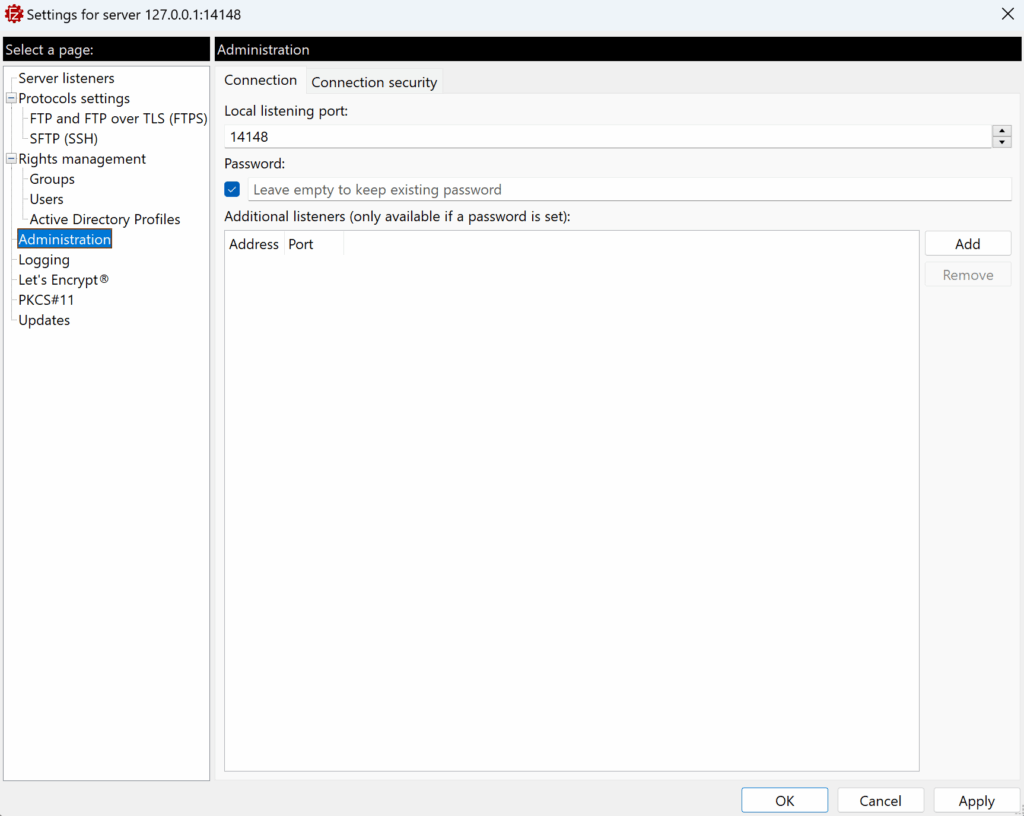Apply the server settings
The height and width of the screenshot is (816, 1024).
[x=976, y=800]
